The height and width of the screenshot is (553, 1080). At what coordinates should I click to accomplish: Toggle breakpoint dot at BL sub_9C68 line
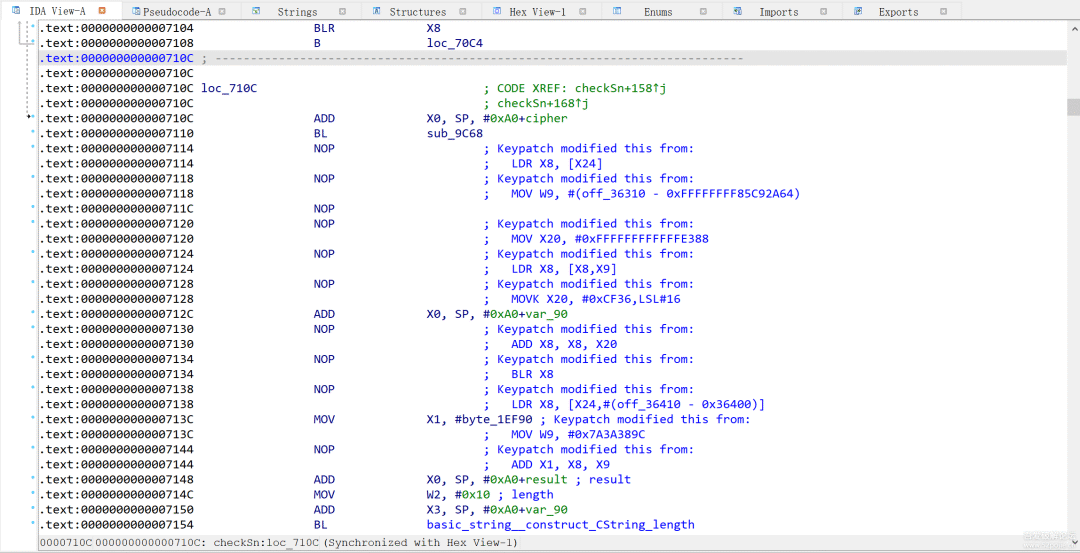click(x=33, y=133)
